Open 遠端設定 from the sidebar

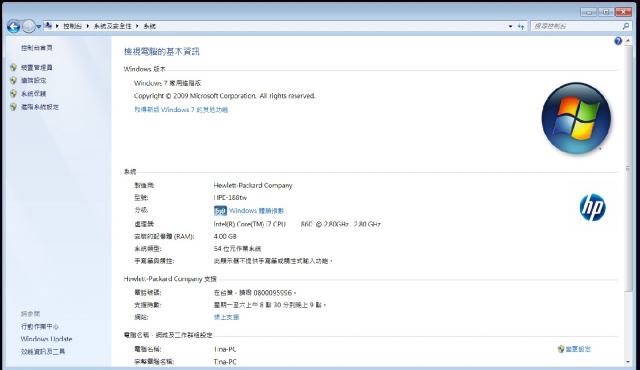[x=33, y=80]
